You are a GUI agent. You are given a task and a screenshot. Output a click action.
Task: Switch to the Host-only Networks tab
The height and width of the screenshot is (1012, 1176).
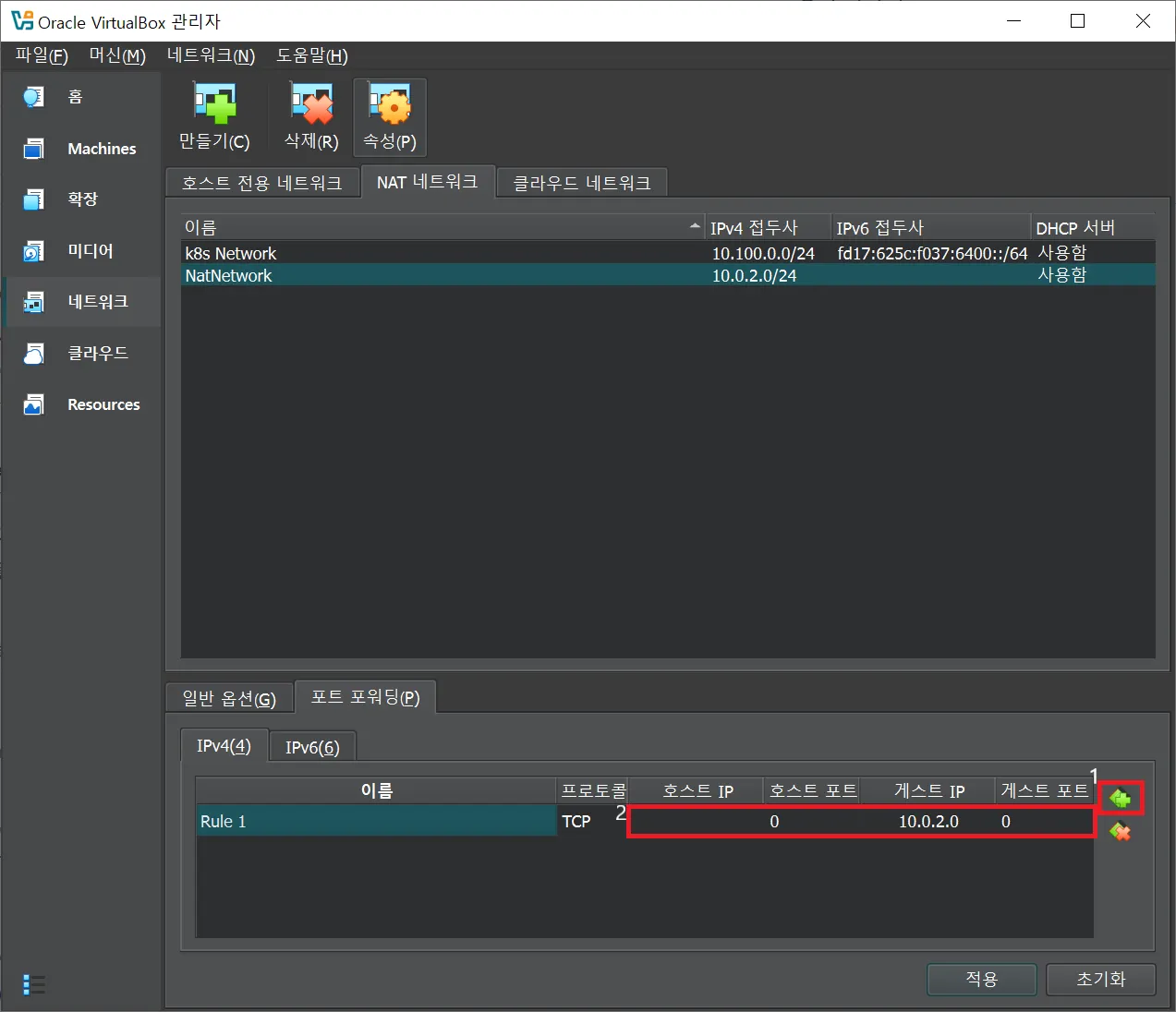(x=262, y=183)
